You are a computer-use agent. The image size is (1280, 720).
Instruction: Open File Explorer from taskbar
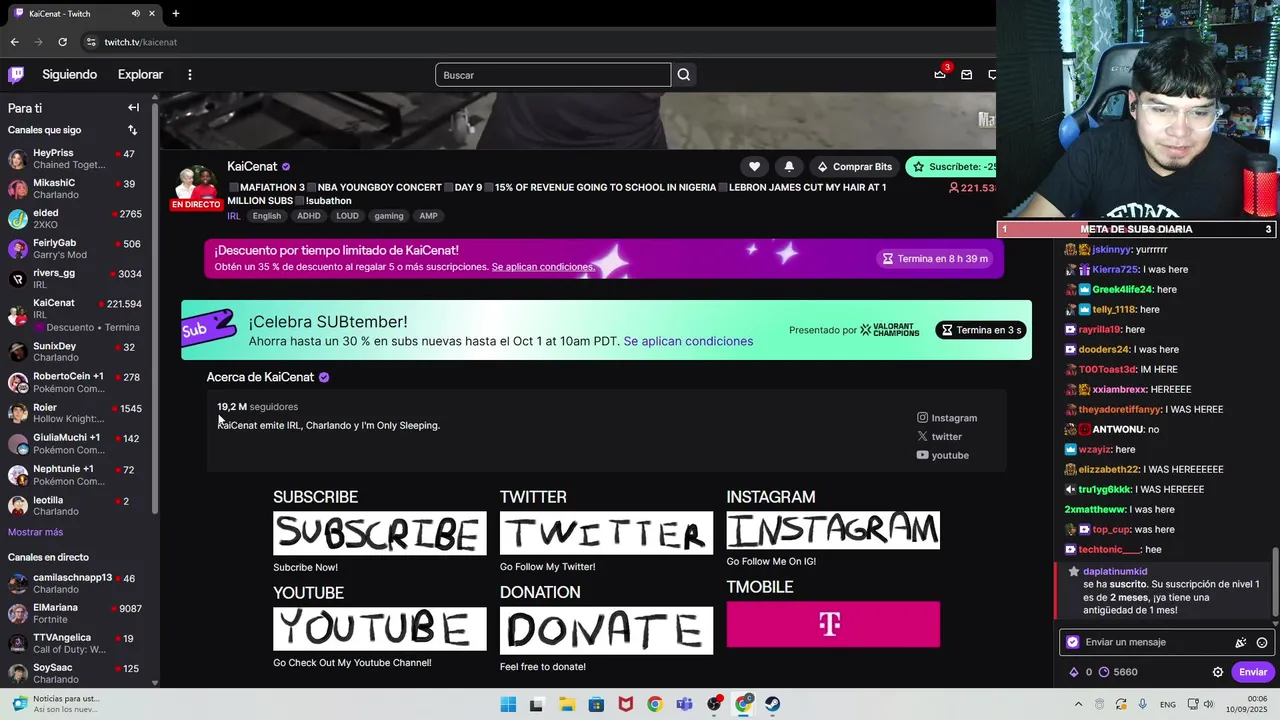[567, 704]
